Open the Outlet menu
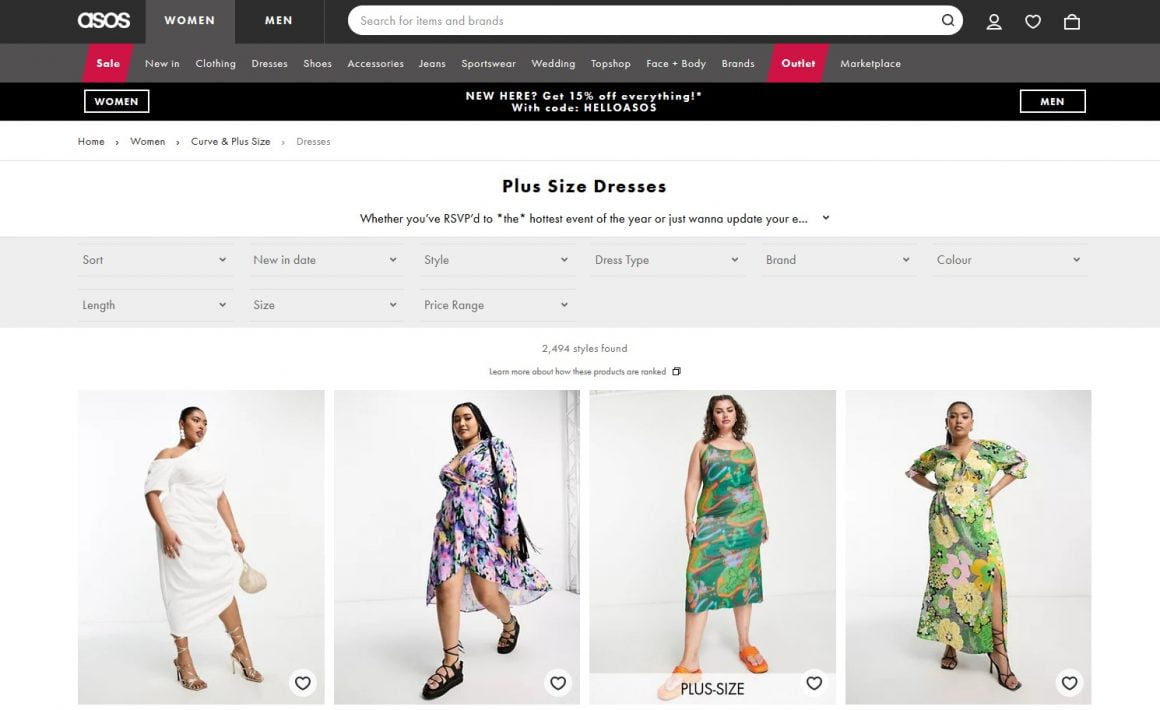The height and width of the screenshot is (710, 1160). point(798,63)
